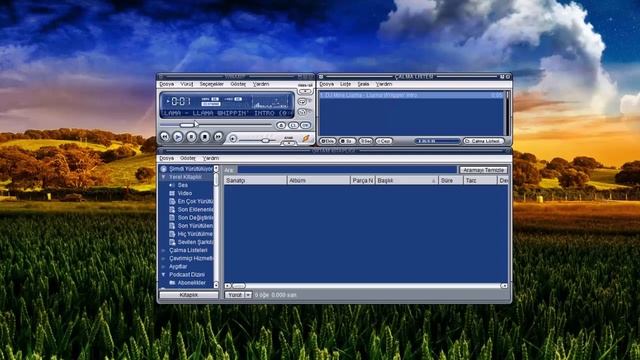The width and height of the screenshot is (640, 360).
Task: Open the Seçenekler menu in the player
Action: pyautogui.click(x=211, y=84)
